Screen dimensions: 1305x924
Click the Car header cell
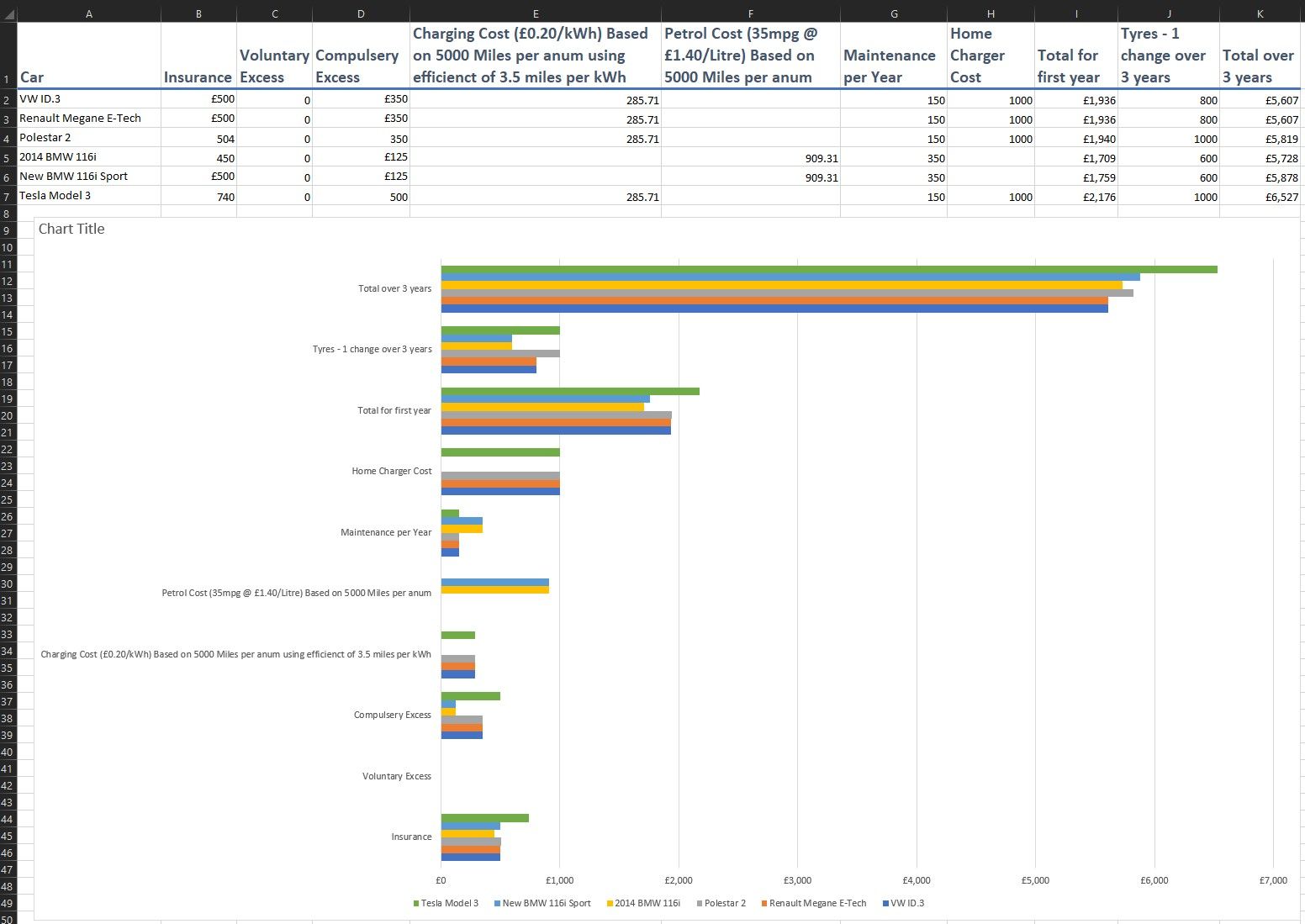[x=88, y=56]
